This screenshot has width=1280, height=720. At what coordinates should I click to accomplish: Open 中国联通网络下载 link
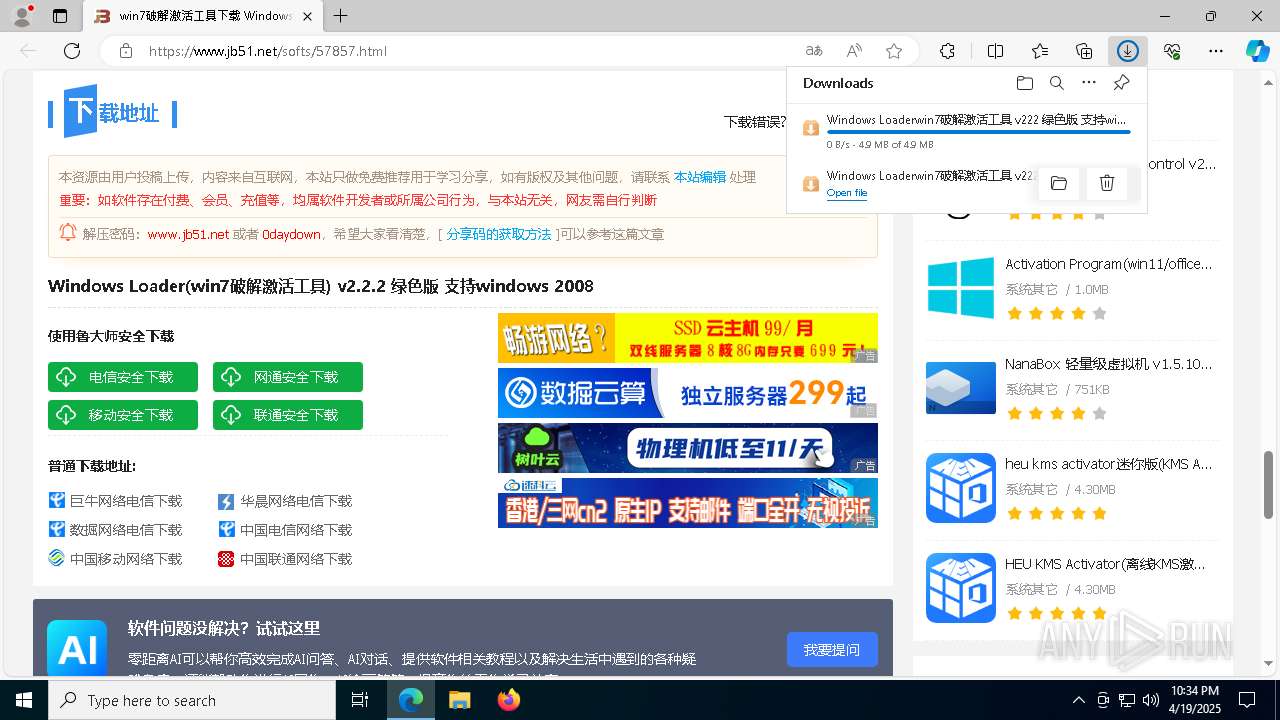[296, 559]
